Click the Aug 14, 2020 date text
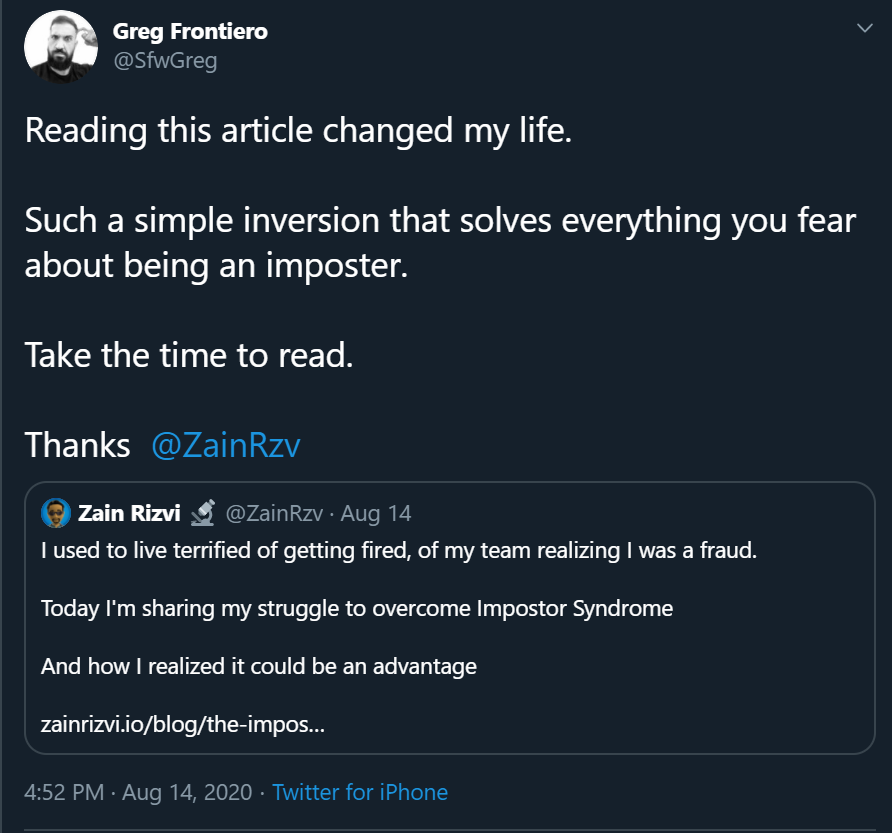This screenshot has width=892, height=833. tap(187, 792)
